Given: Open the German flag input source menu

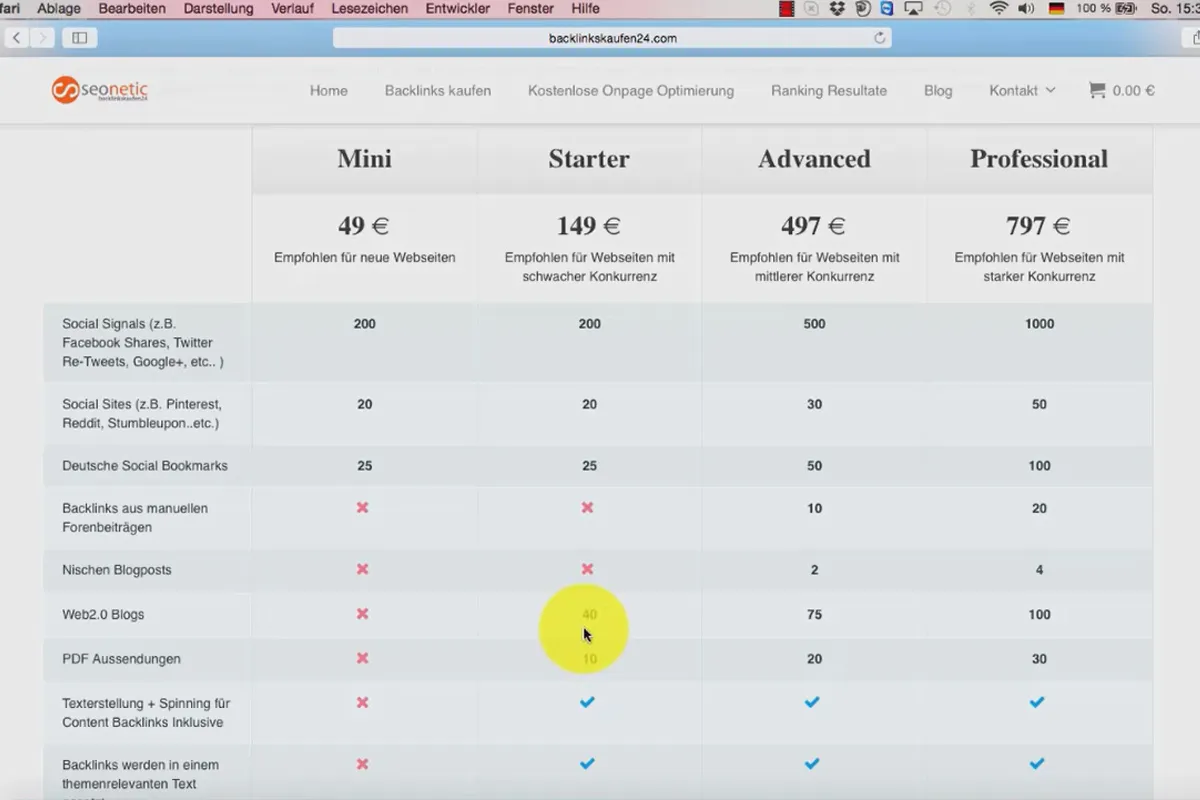Looking at the screenshot, I should [x=1055, y=8].
